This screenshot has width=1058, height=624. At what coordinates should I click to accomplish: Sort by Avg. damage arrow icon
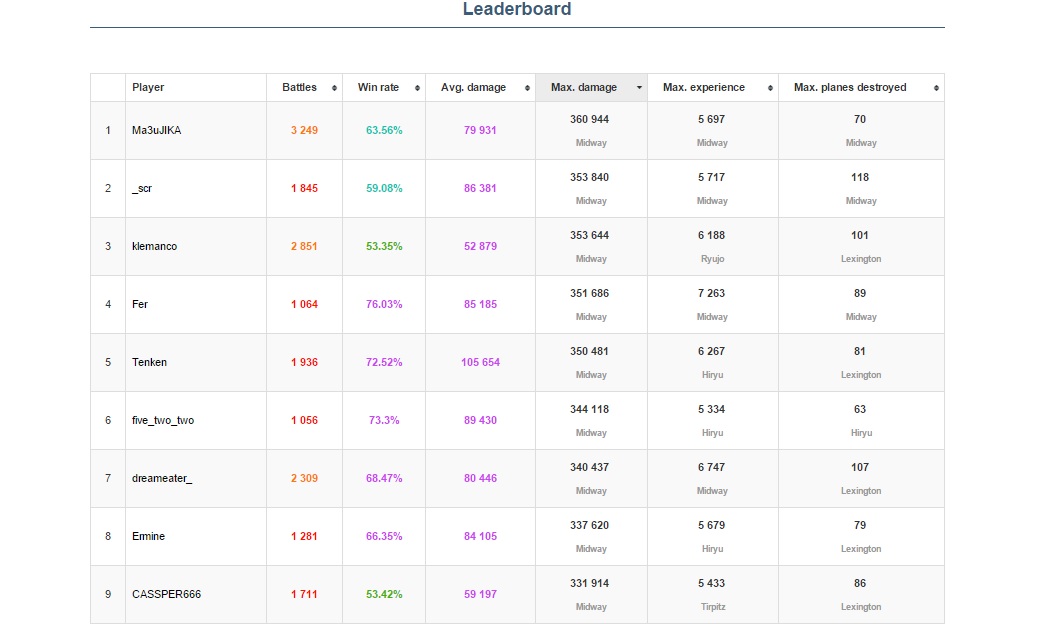527,88
